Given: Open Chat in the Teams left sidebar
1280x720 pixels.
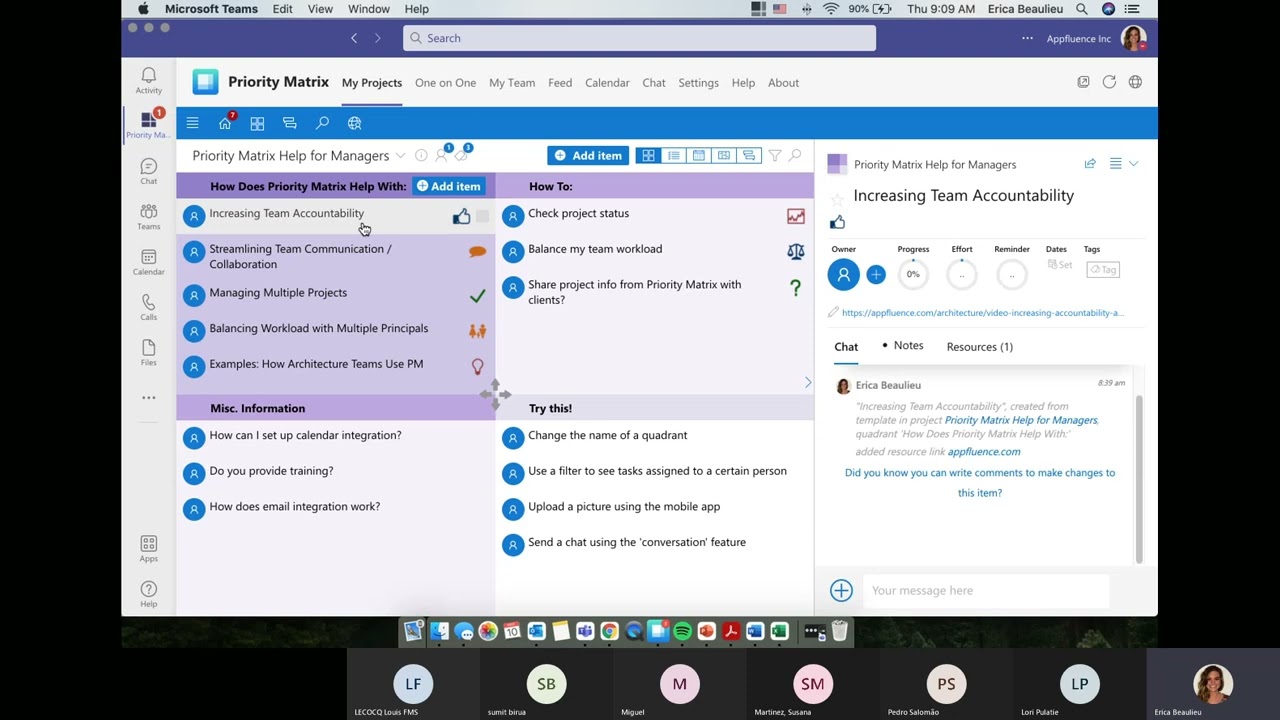Looking at the screenshot, I should (x=148, y=171).
